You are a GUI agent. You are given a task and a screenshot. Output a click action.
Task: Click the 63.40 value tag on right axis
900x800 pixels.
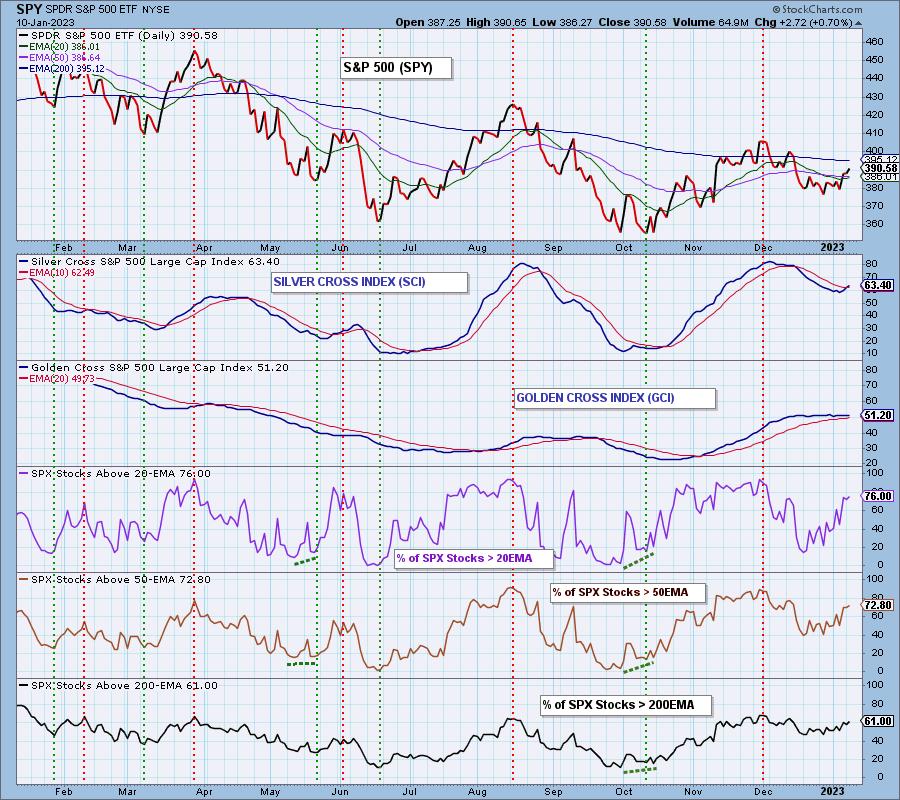pos(877,285)
